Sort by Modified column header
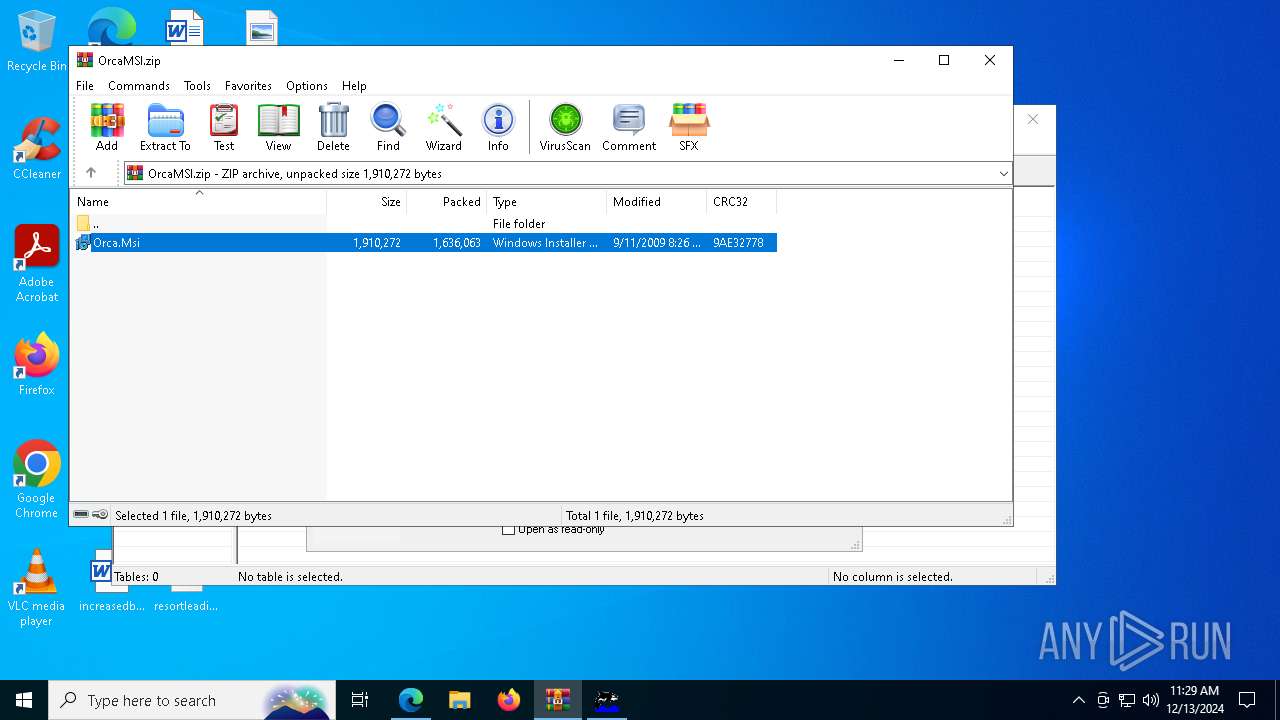This screenshot has height=720, width=1280. 657,202
